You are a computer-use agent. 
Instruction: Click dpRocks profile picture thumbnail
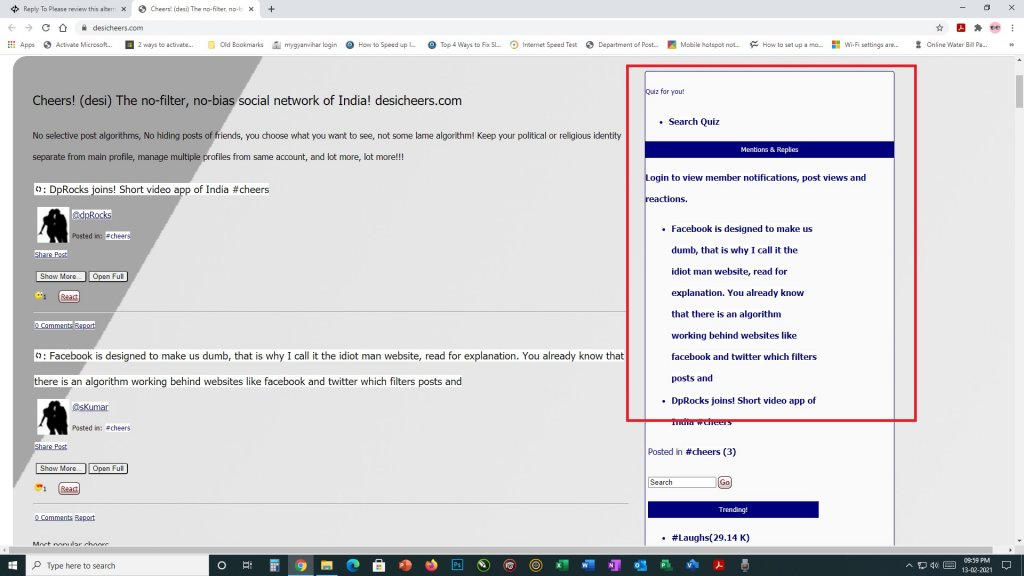coord(52,225)
